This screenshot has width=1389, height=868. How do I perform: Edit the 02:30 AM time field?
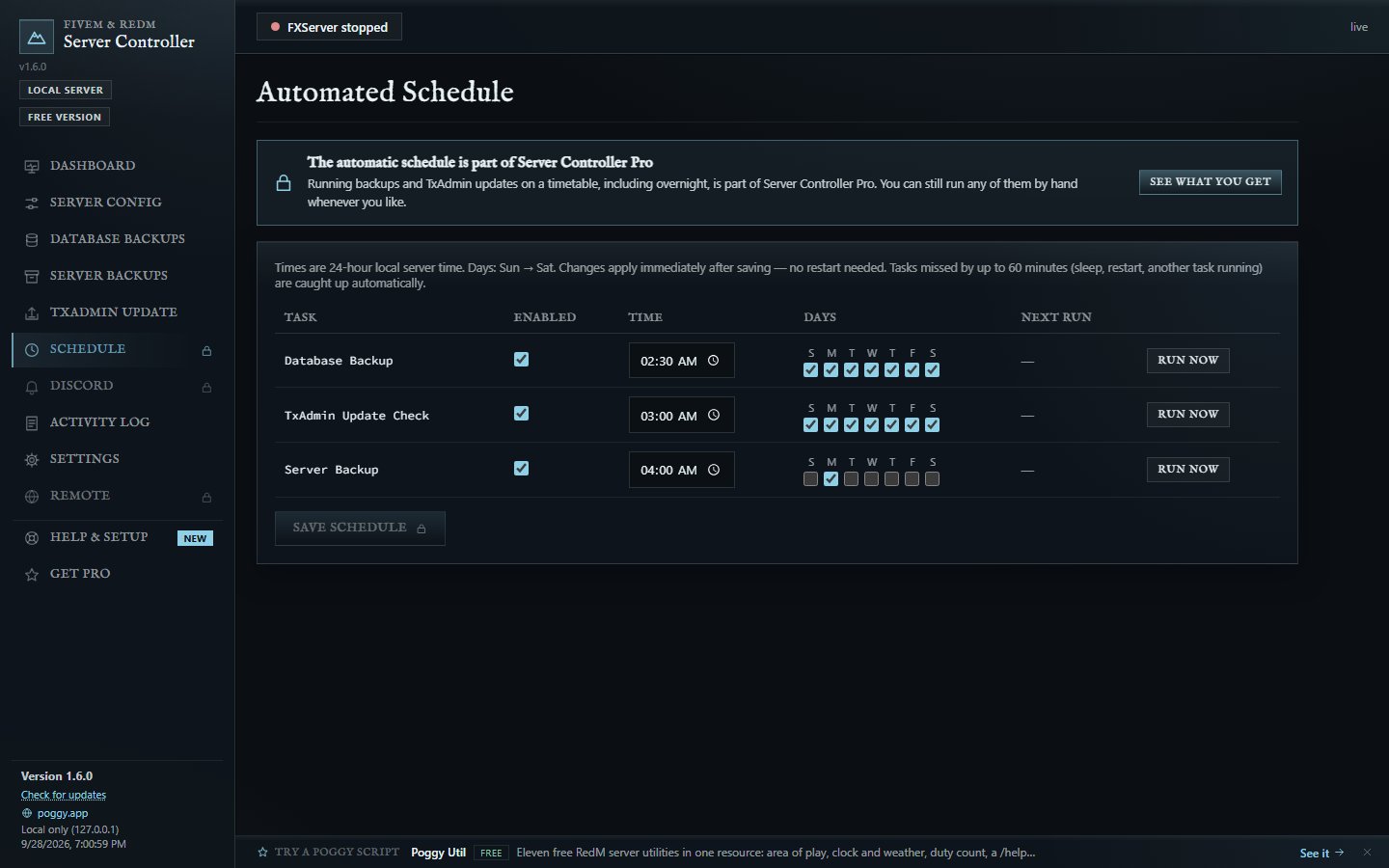tap(681, 361)
